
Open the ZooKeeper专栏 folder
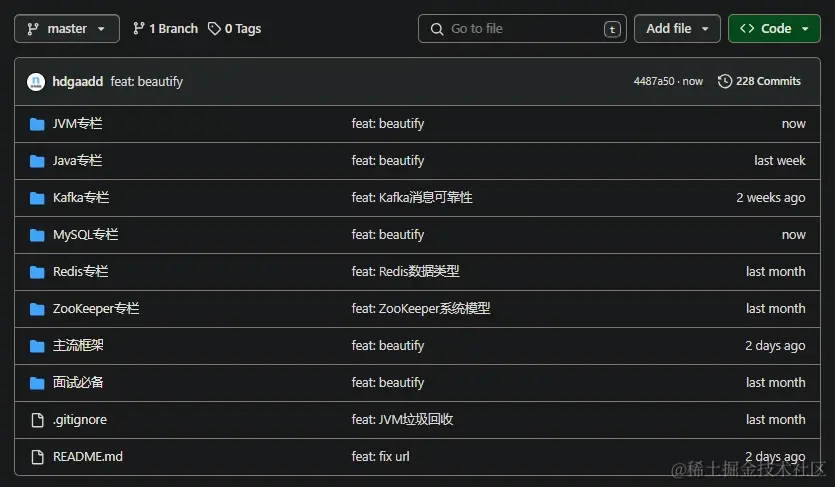tap(96, 309)
